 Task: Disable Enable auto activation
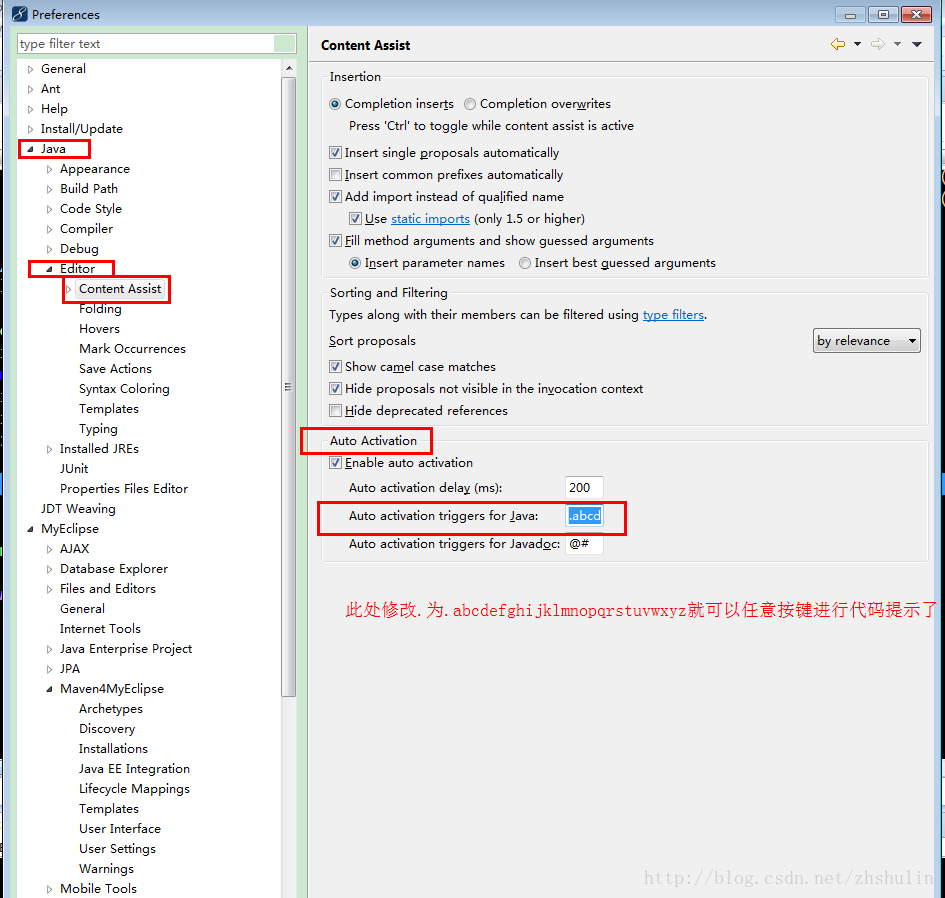(336, 463)
